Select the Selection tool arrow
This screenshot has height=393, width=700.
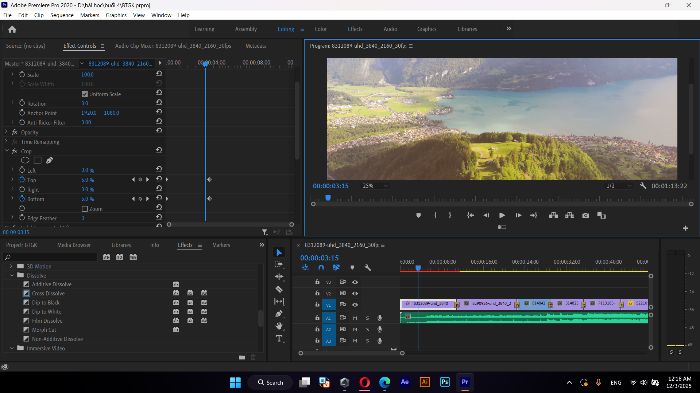pyautogui.click(x=279, y=252)
